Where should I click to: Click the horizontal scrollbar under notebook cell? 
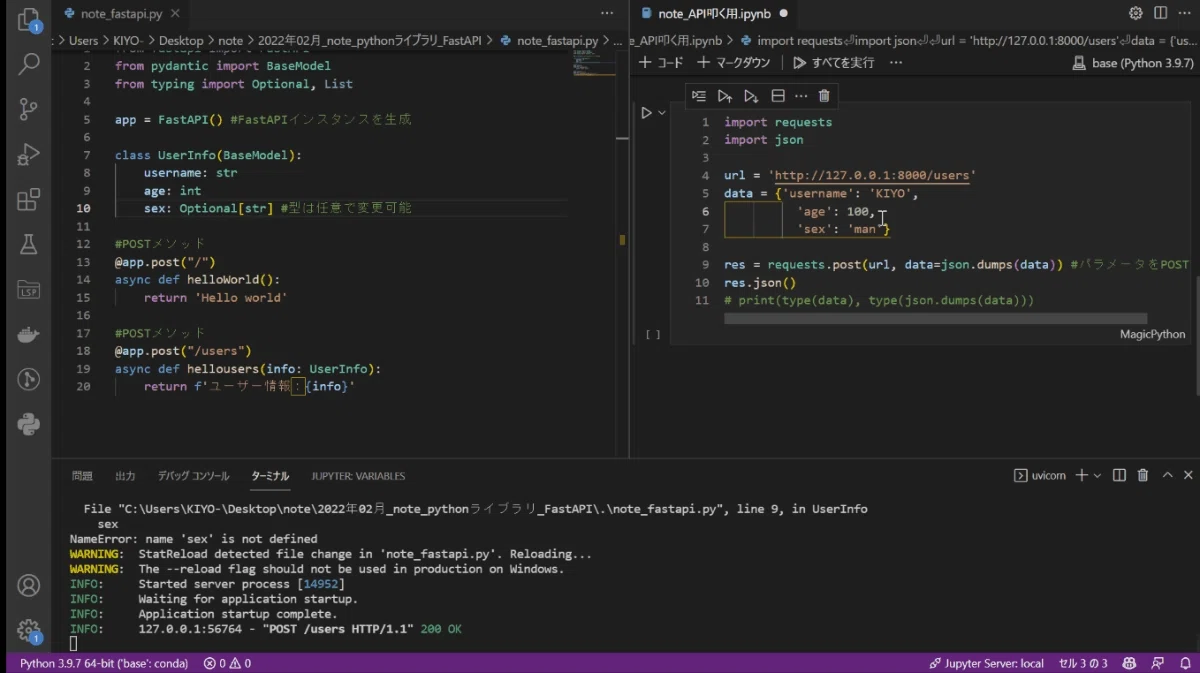(x=935, y=319)
